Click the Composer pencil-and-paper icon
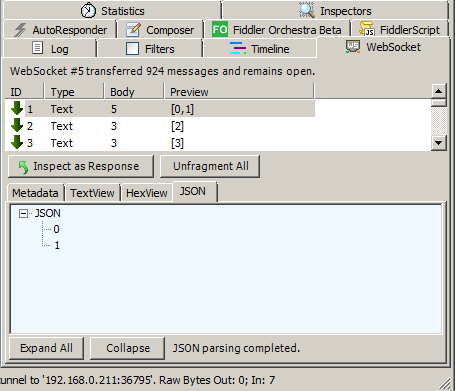Viewport: 455px width, 391px height. tap(133, 30)
